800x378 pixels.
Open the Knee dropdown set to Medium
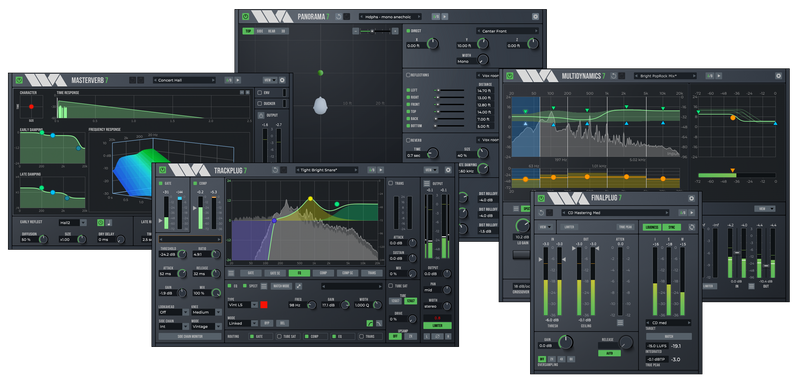(206, 312)
